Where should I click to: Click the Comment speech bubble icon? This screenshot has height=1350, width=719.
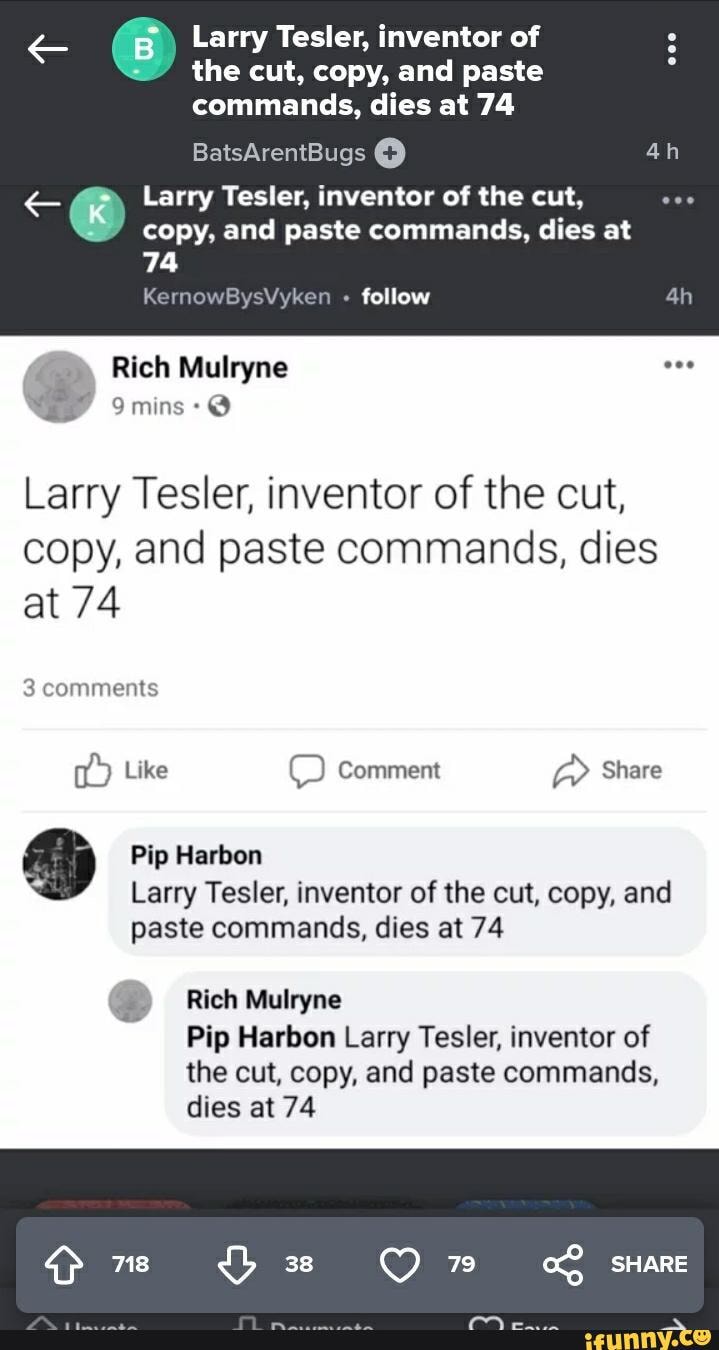[x=307, y=770]
